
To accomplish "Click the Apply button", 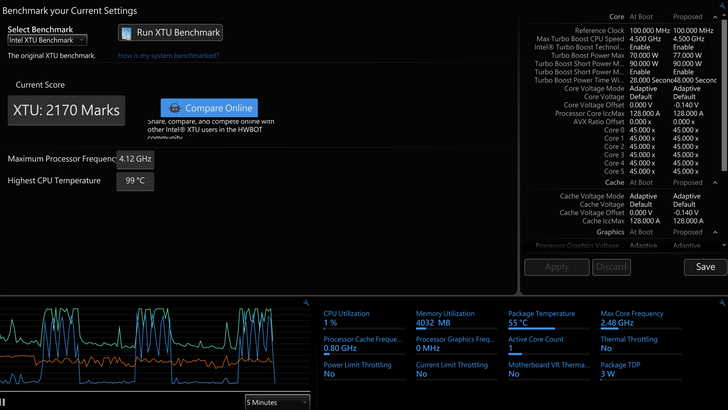I will 556,267.
